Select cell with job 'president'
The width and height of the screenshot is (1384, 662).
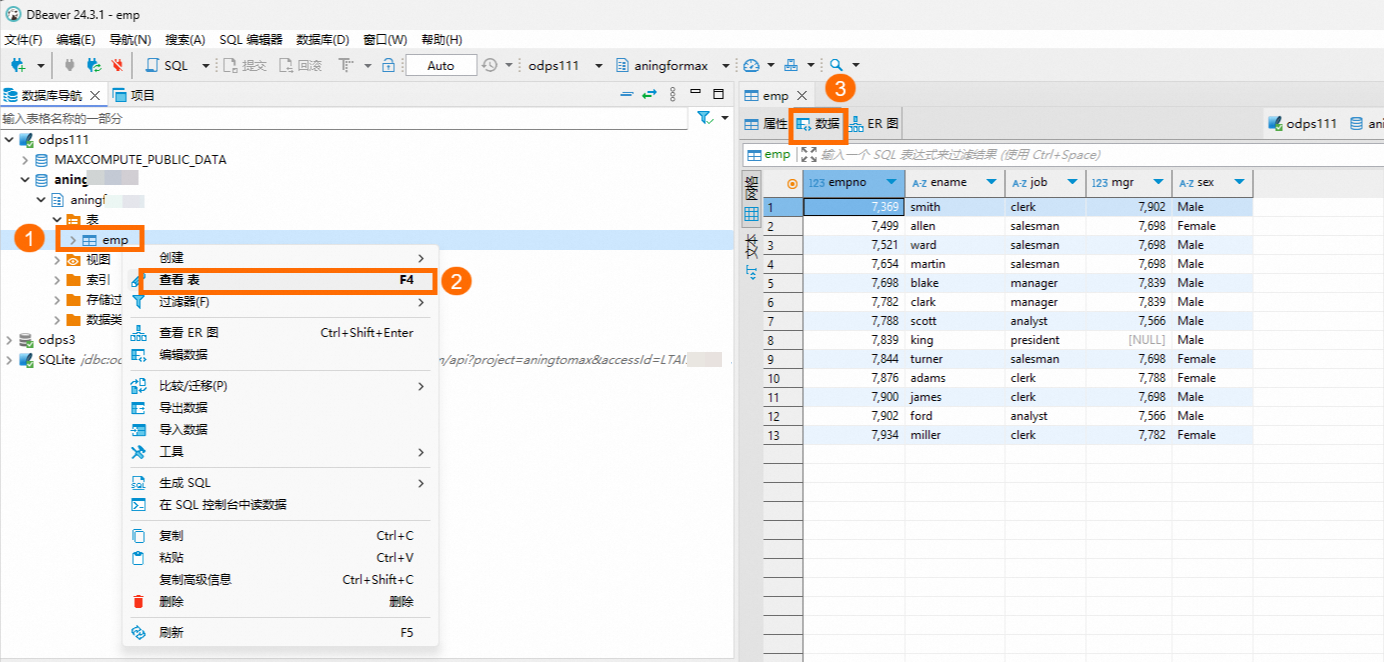coord(1045,340)
